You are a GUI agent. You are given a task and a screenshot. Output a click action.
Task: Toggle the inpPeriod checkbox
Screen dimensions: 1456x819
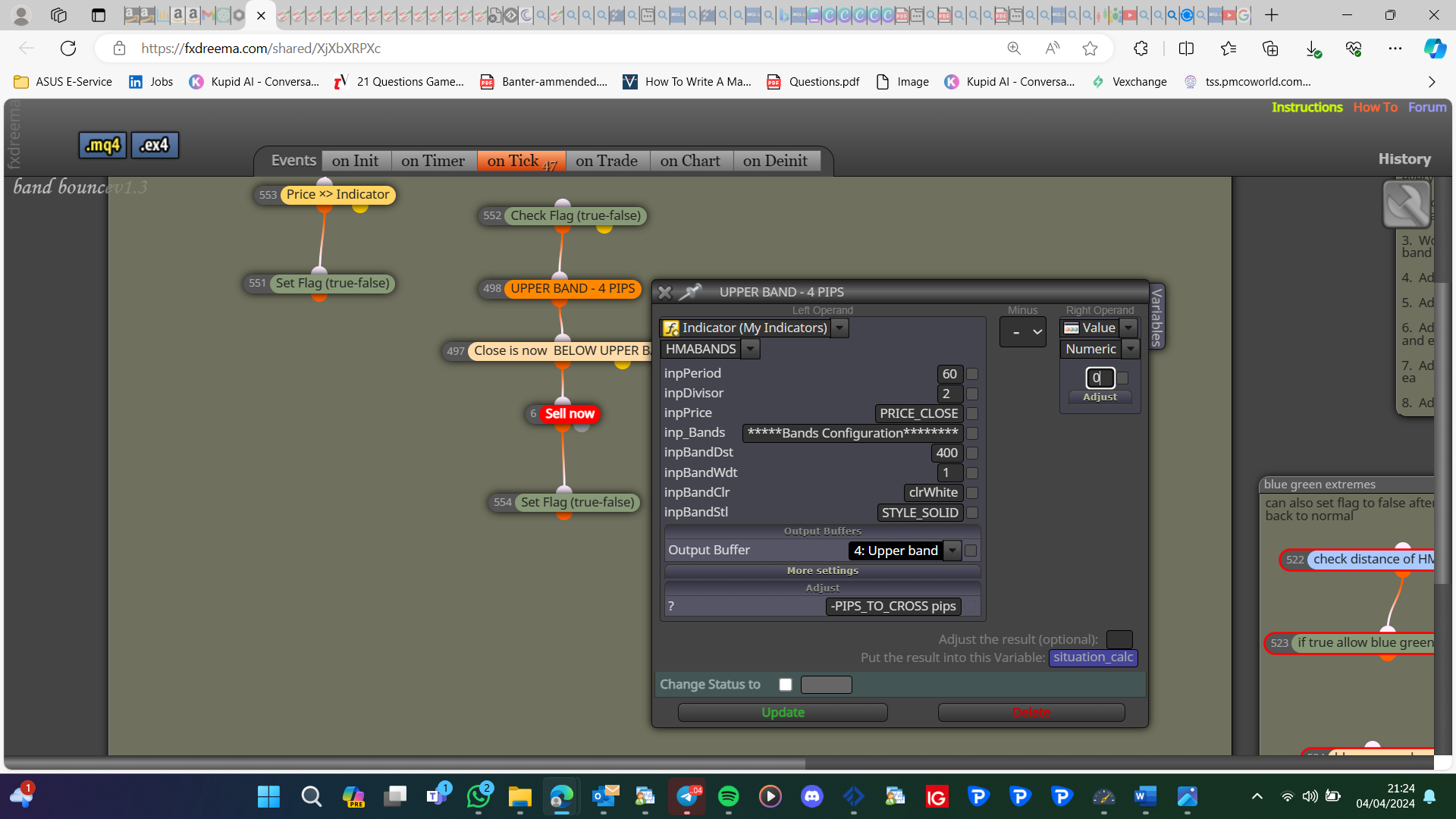click(x=972, y=374)
